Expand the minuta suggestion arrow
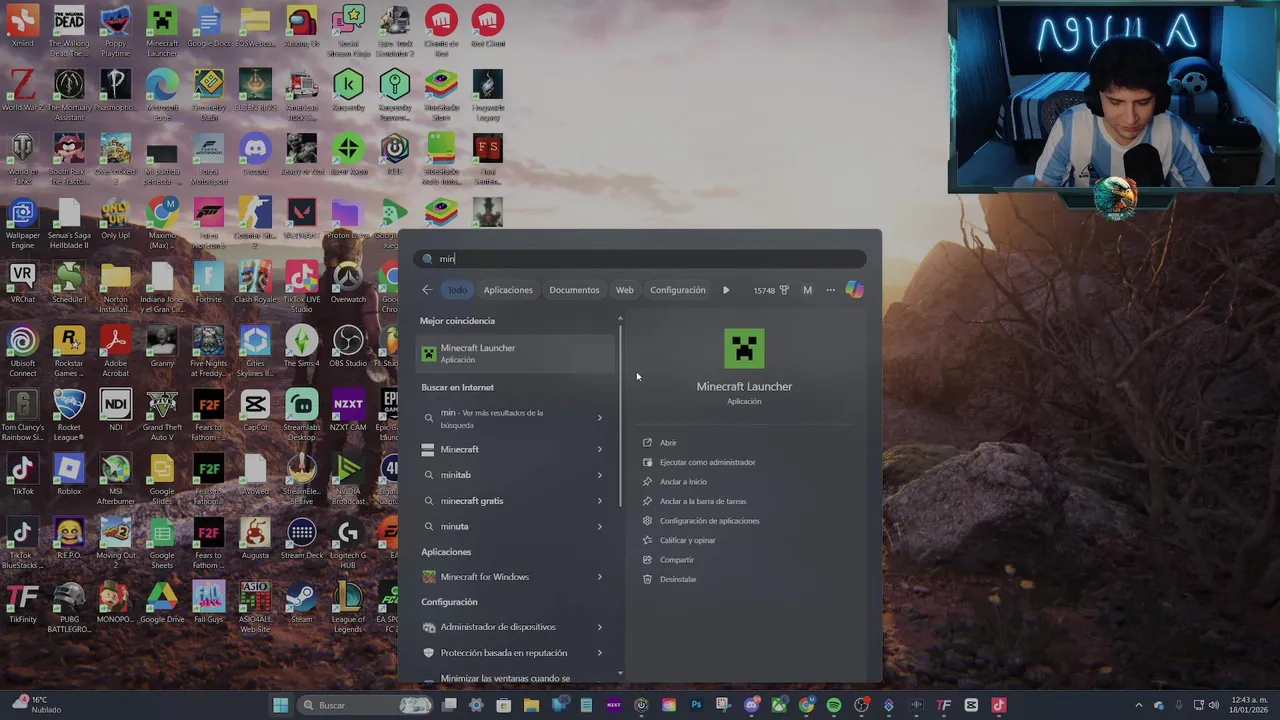The height and width of the screenshot is (720, 1280). (x=600, y=527)
